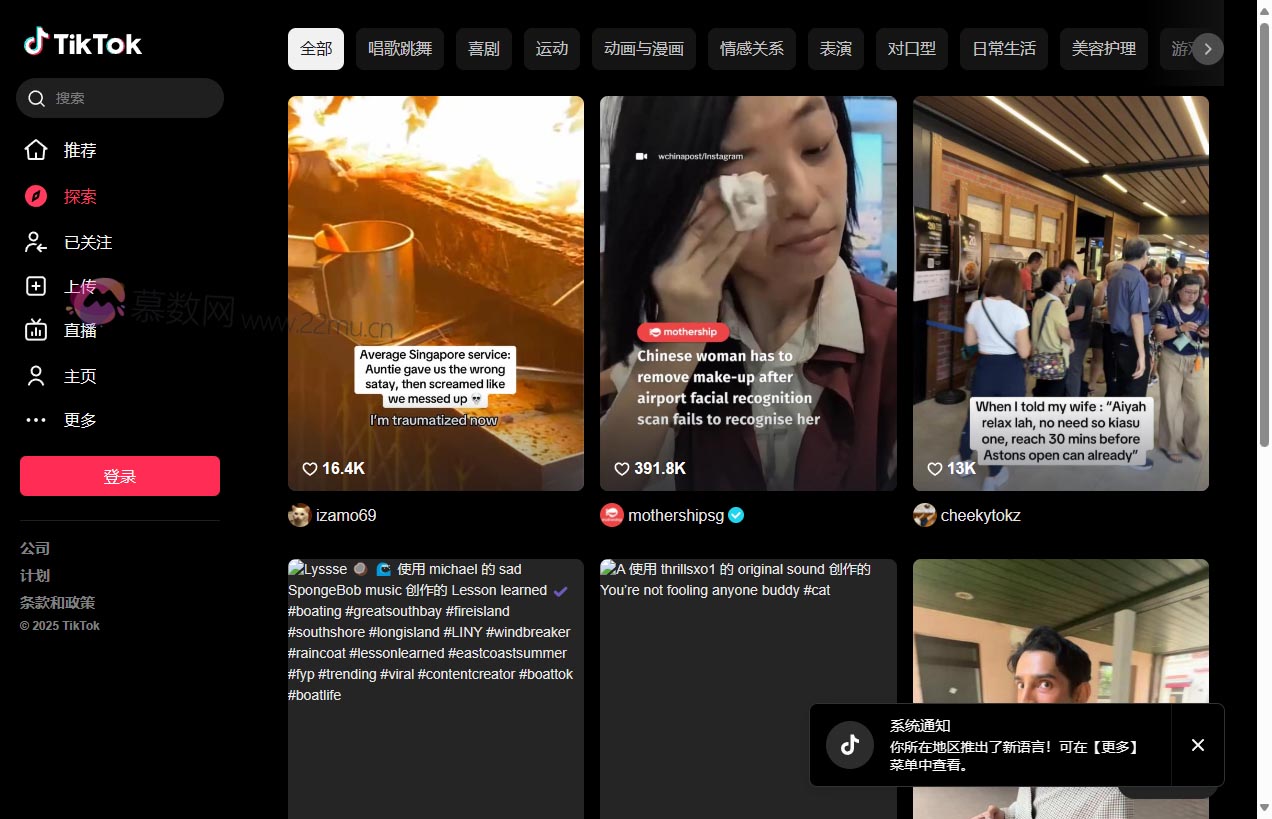Open mothershipsg profile link
Image resolution: width=1272 pixels, height=819 pixels.
[675, 515]
